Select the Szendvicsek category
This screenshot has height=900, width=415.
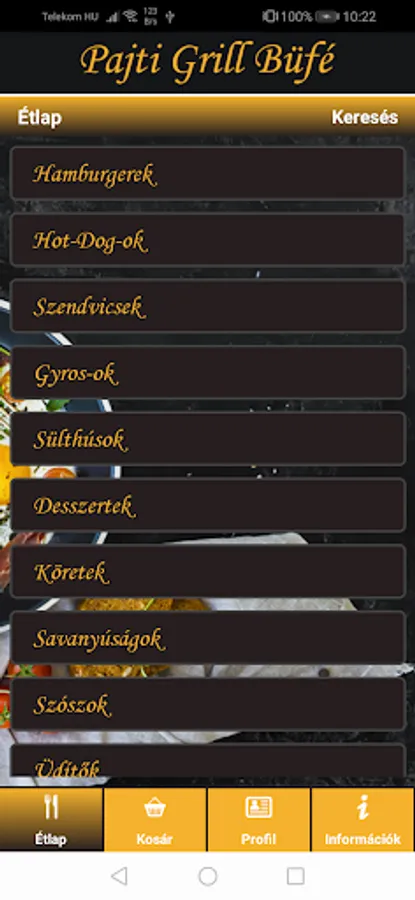(x=208, y=306)
